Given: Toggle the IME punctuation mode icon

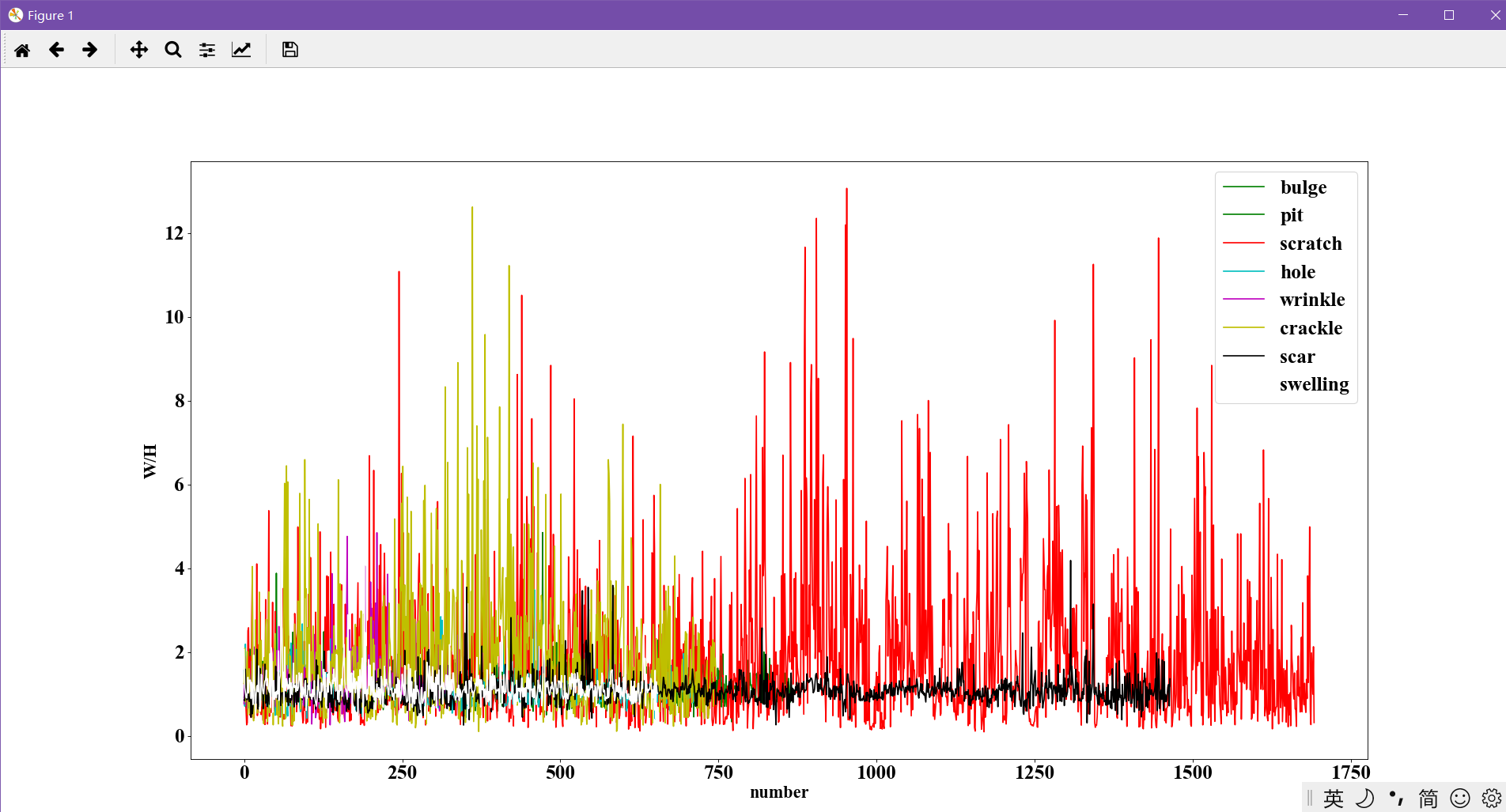Looking at the screenshot, I should (1397, 799).
